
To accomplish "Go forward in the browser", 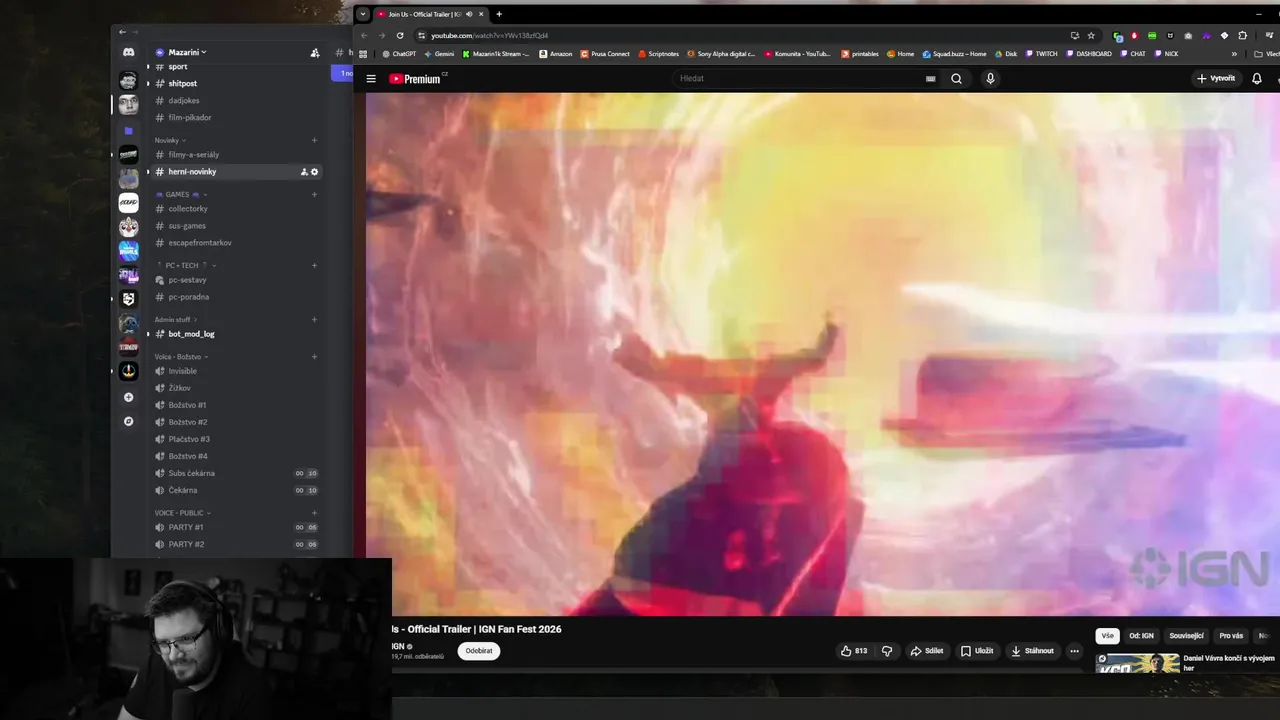I will [381, 35].
